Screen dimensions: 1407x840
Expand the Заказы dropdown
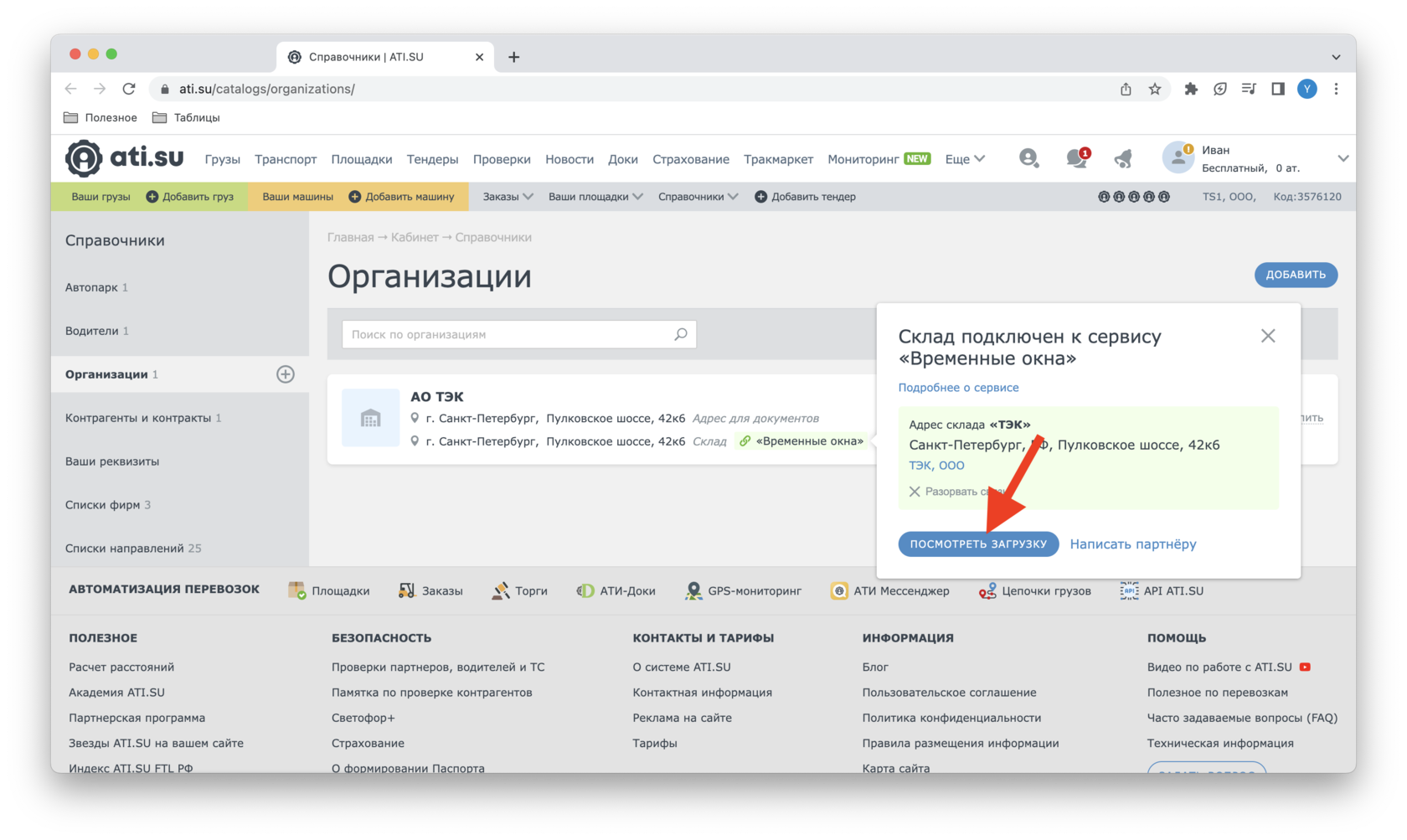point(508,197)
